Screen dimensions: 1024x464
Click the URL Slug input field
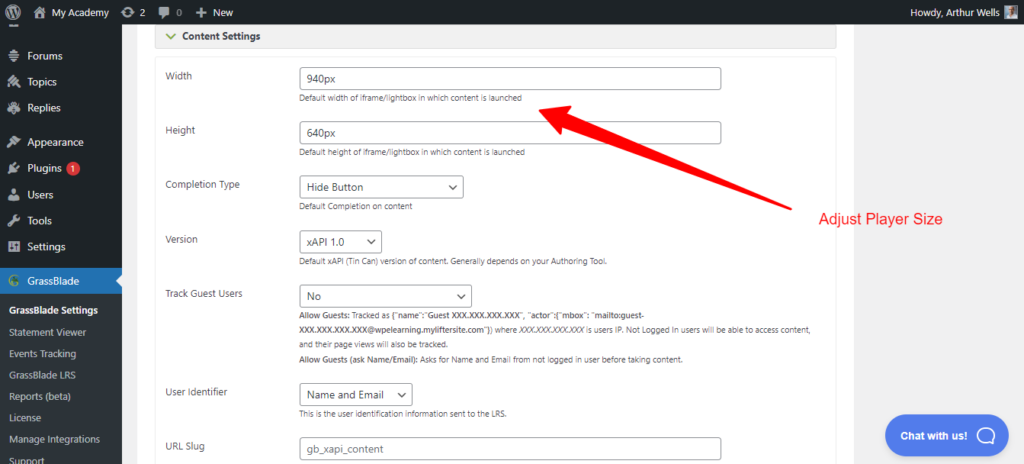click(510, 449)
